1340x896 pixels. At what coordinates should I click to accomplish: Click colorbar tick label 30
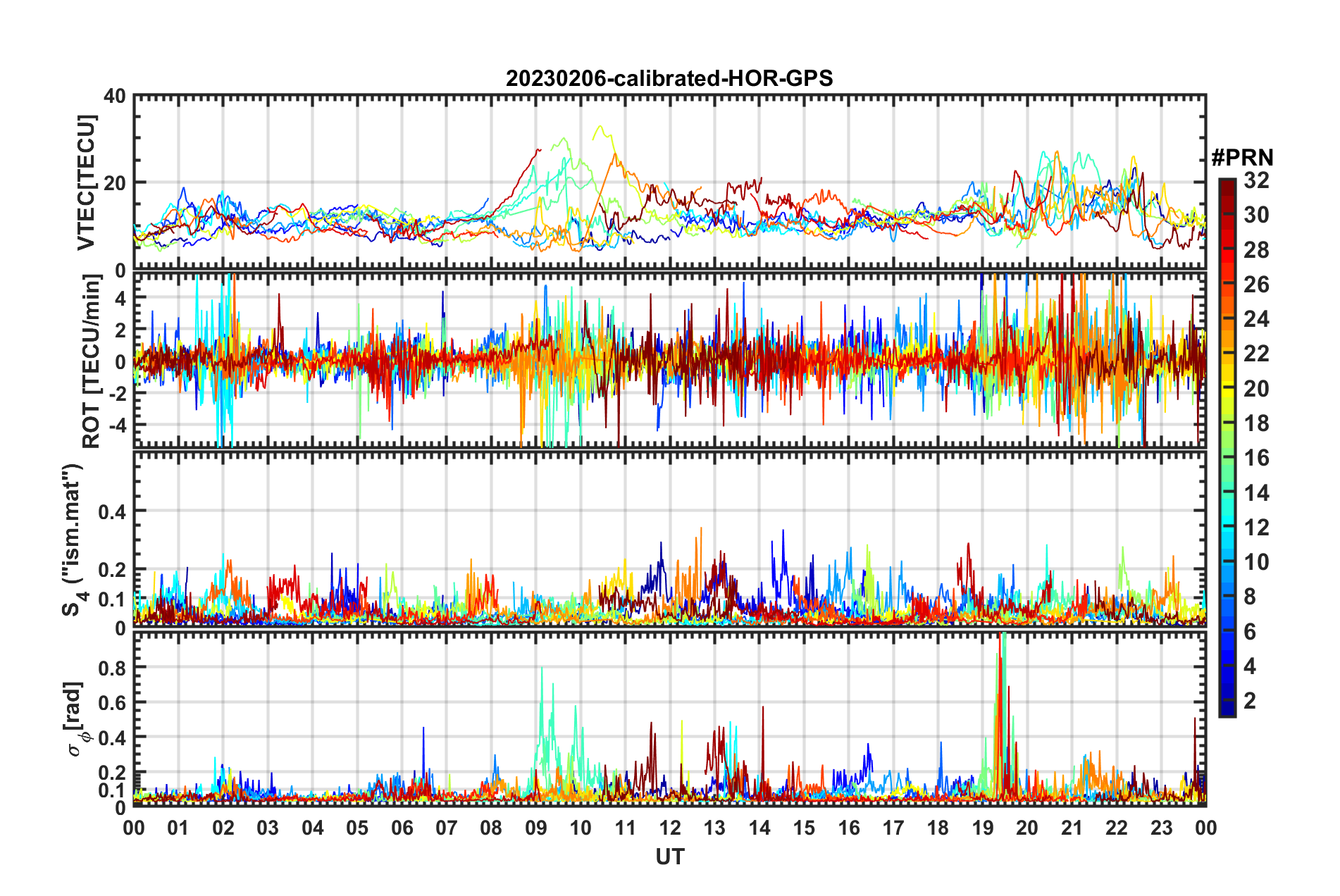point(1256,215)
